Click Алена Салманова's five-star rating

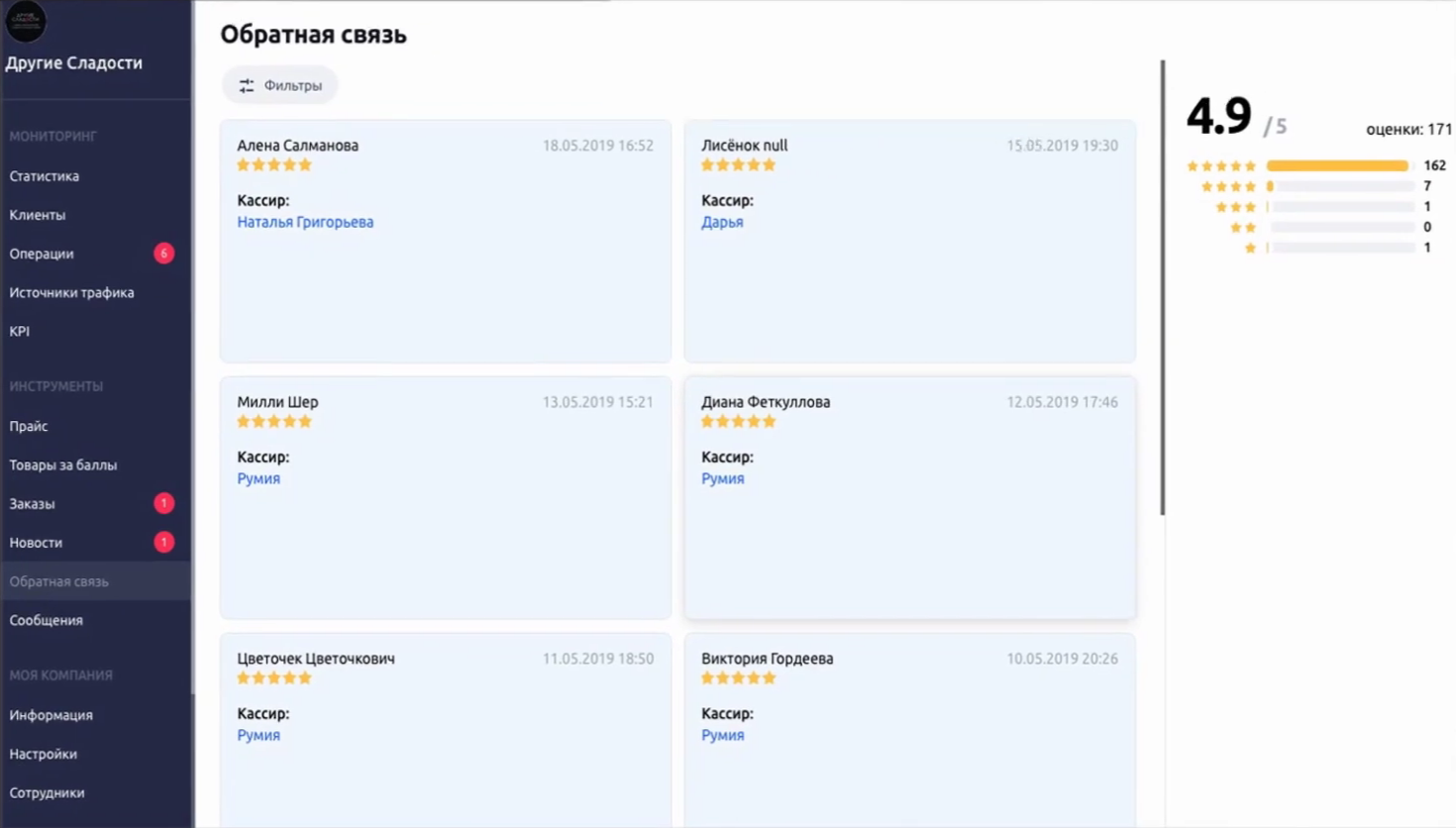click(x=274, y=165)
